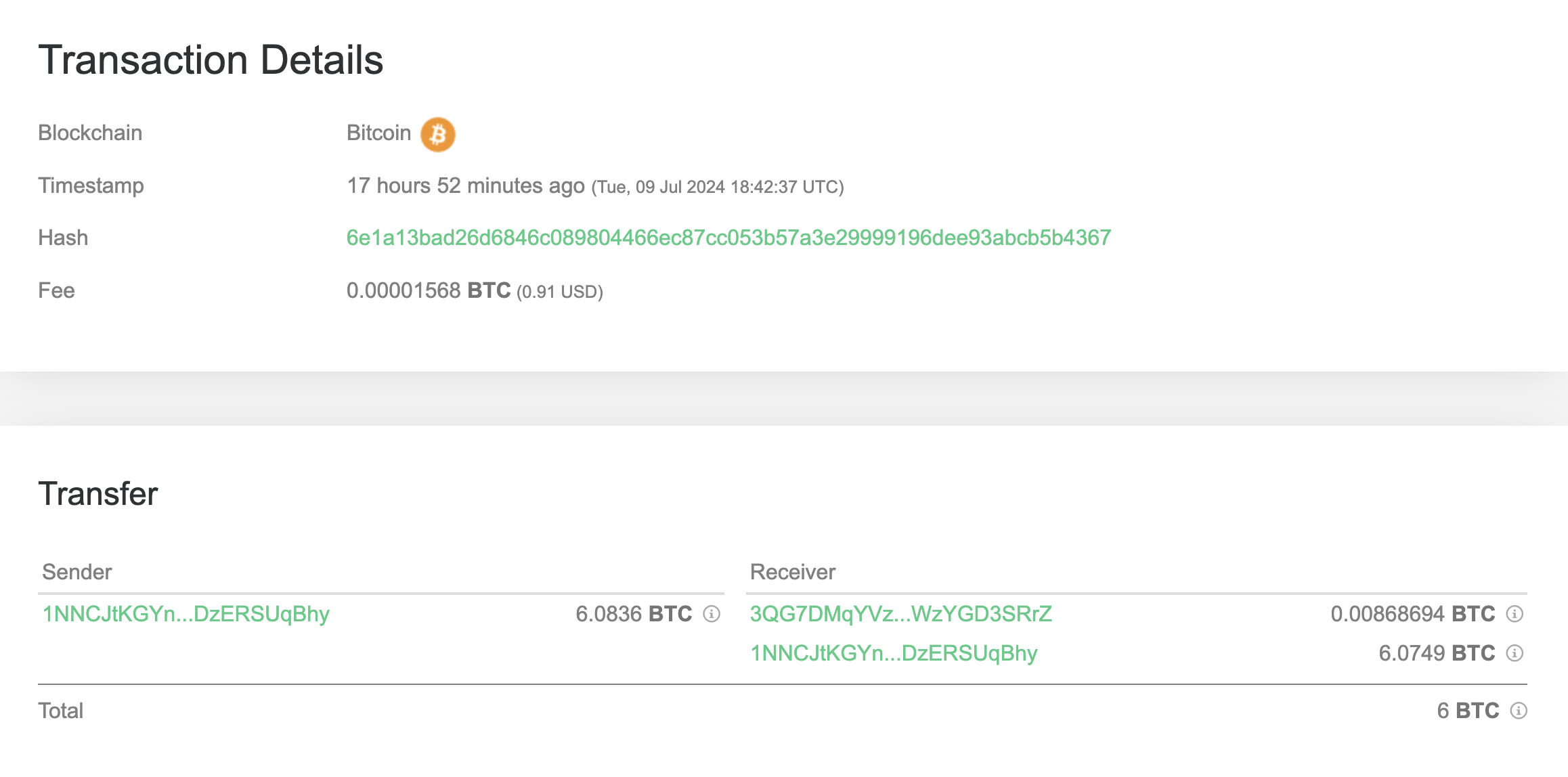Click the Total row label

(x=61, y=711)
